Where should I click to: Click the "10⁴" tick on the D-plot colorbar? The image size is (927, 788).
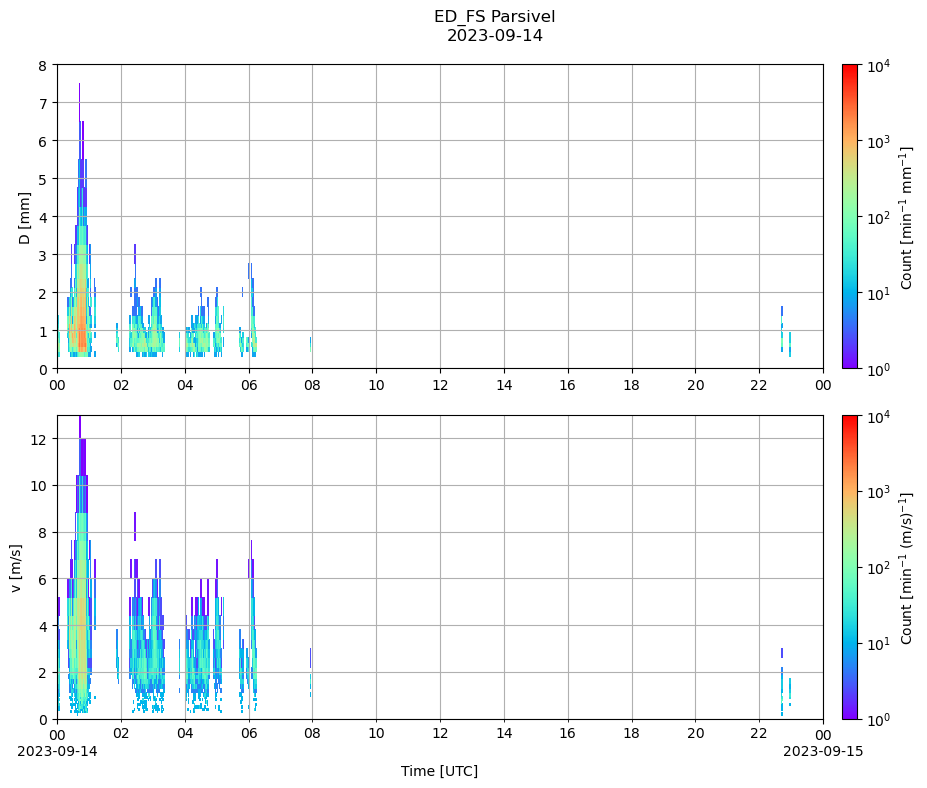(878, 66)
